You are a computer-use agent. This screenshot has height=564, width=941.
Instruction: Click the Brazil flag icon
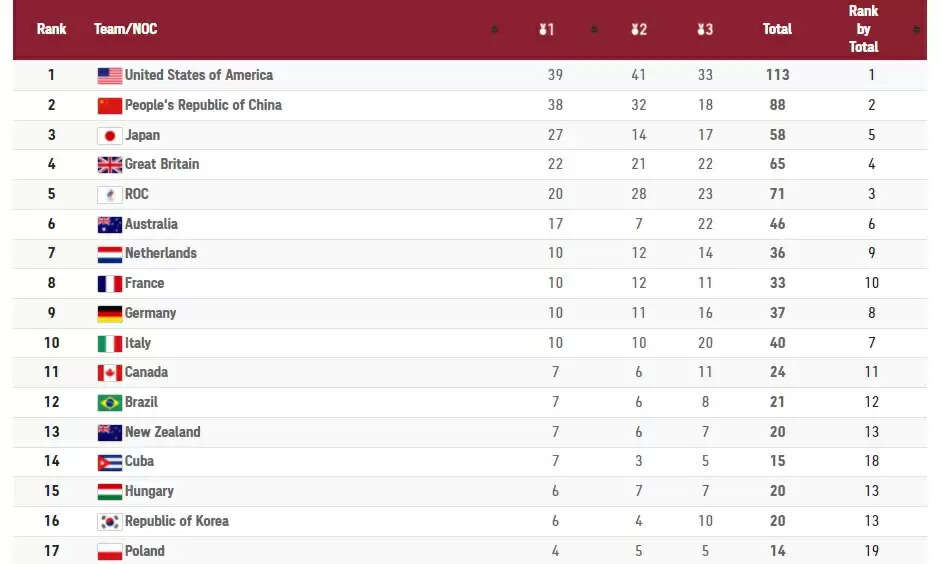109,403
